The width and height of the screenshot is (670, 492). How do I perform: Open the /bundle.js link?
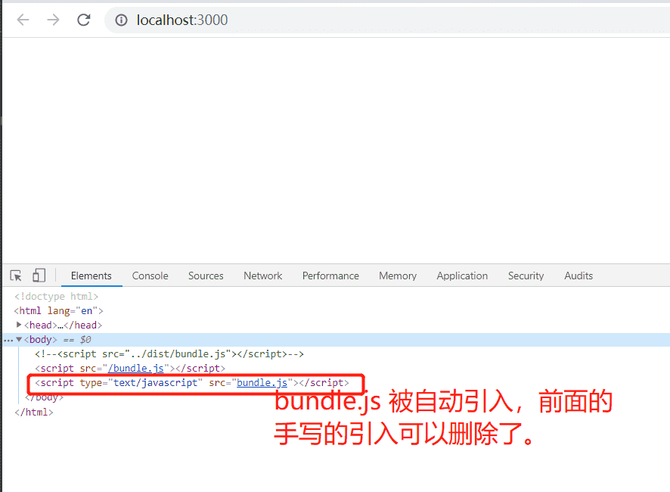(x=136, y=368)
